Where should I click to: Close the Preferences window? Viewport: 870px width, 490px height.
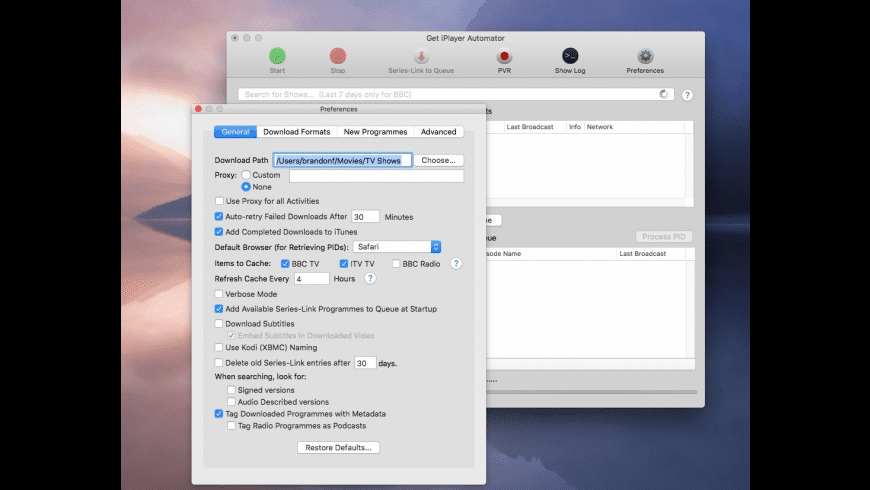[x=198, y=109]
